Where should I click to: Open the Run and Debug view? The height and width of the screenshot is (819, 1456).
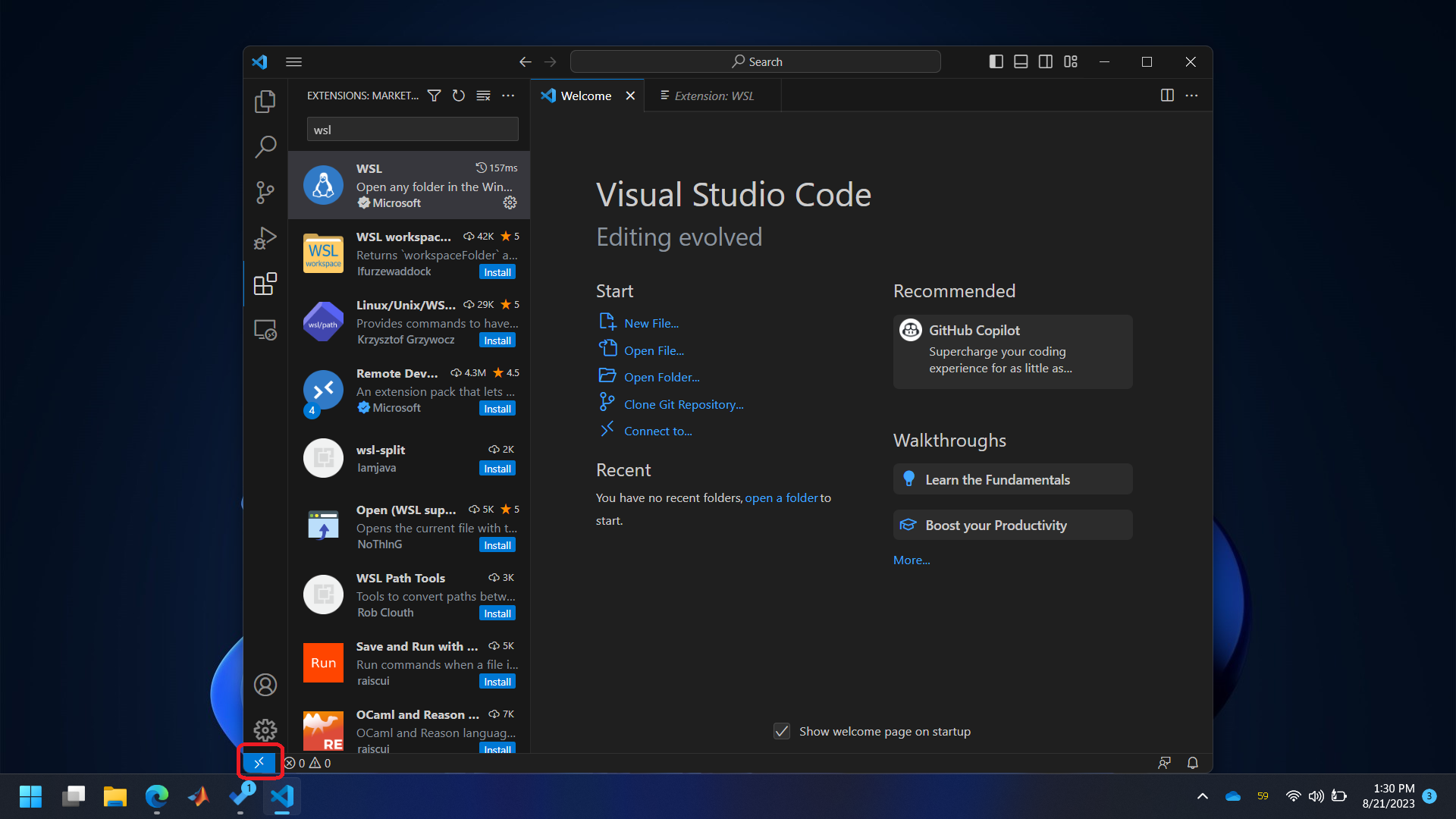tap(265, 238)
